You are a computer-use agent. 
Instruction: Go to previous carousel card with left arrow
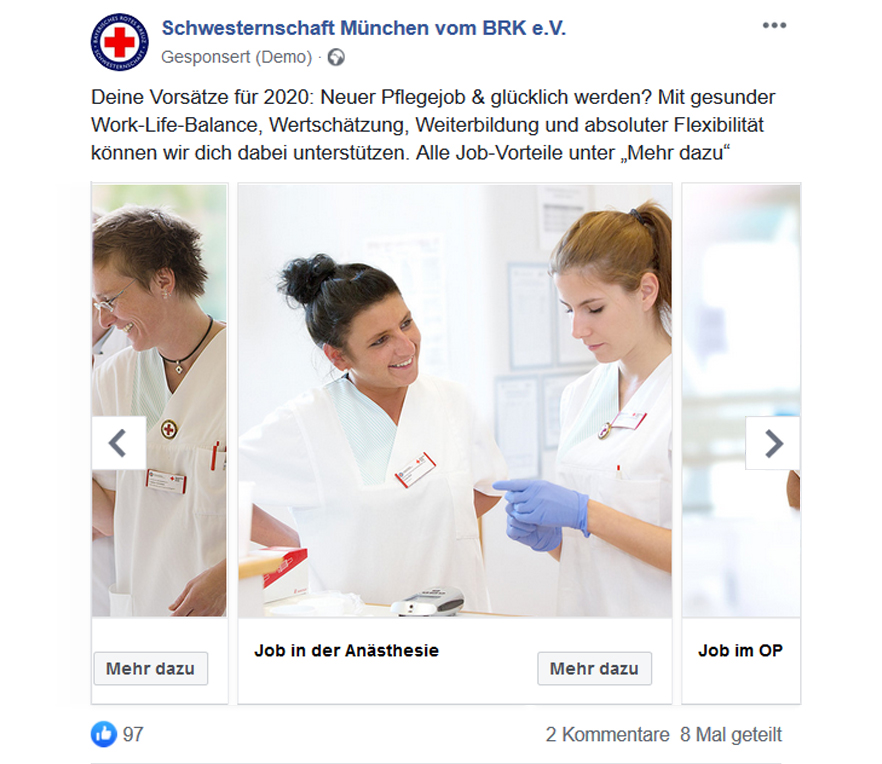(x=119, y=443)
